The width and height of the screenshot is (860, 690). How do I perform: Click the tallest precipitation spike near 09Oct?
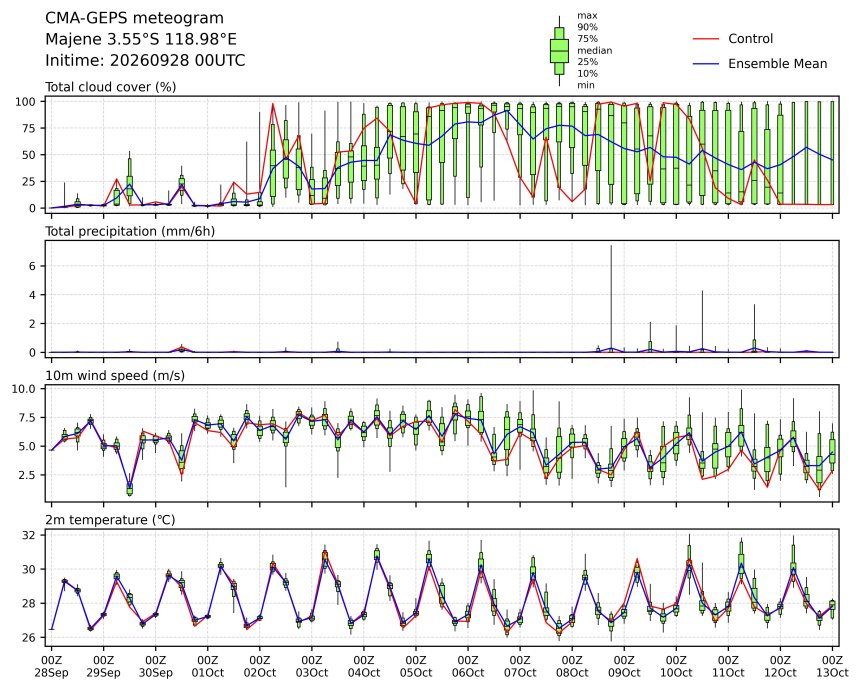(x=611, y=298)
